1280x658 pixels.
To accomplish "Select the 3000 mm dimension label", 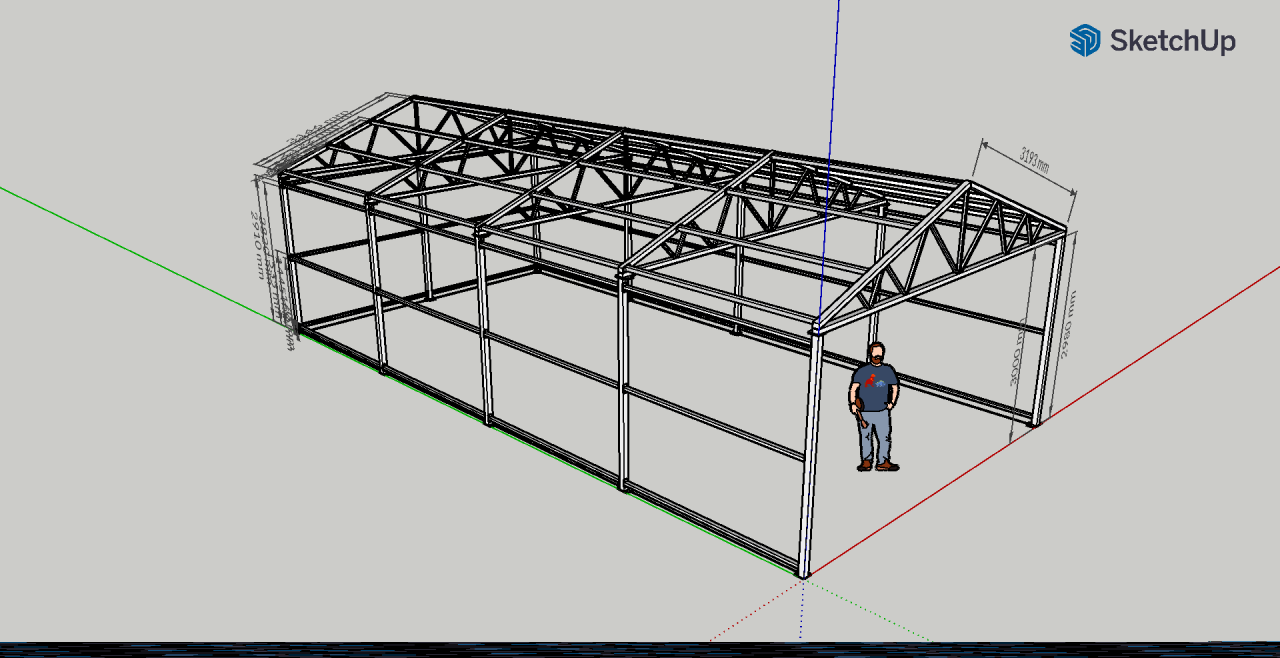I will pos(1017,352).
